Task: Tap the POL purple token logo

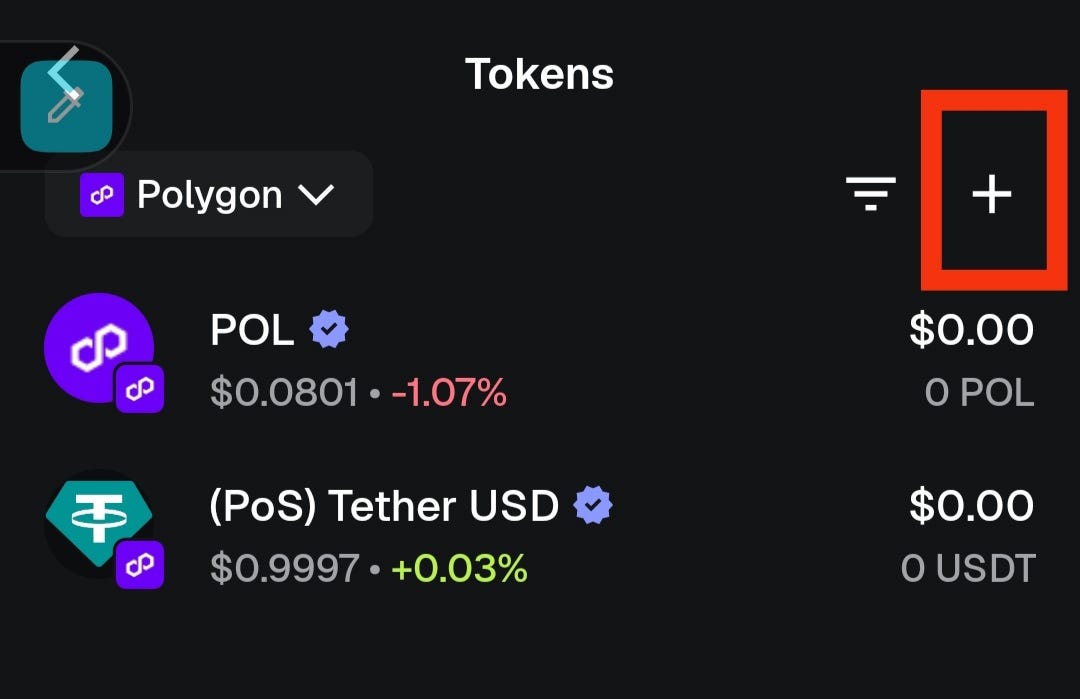Action: pyautogui.click(x=99, y=347)
